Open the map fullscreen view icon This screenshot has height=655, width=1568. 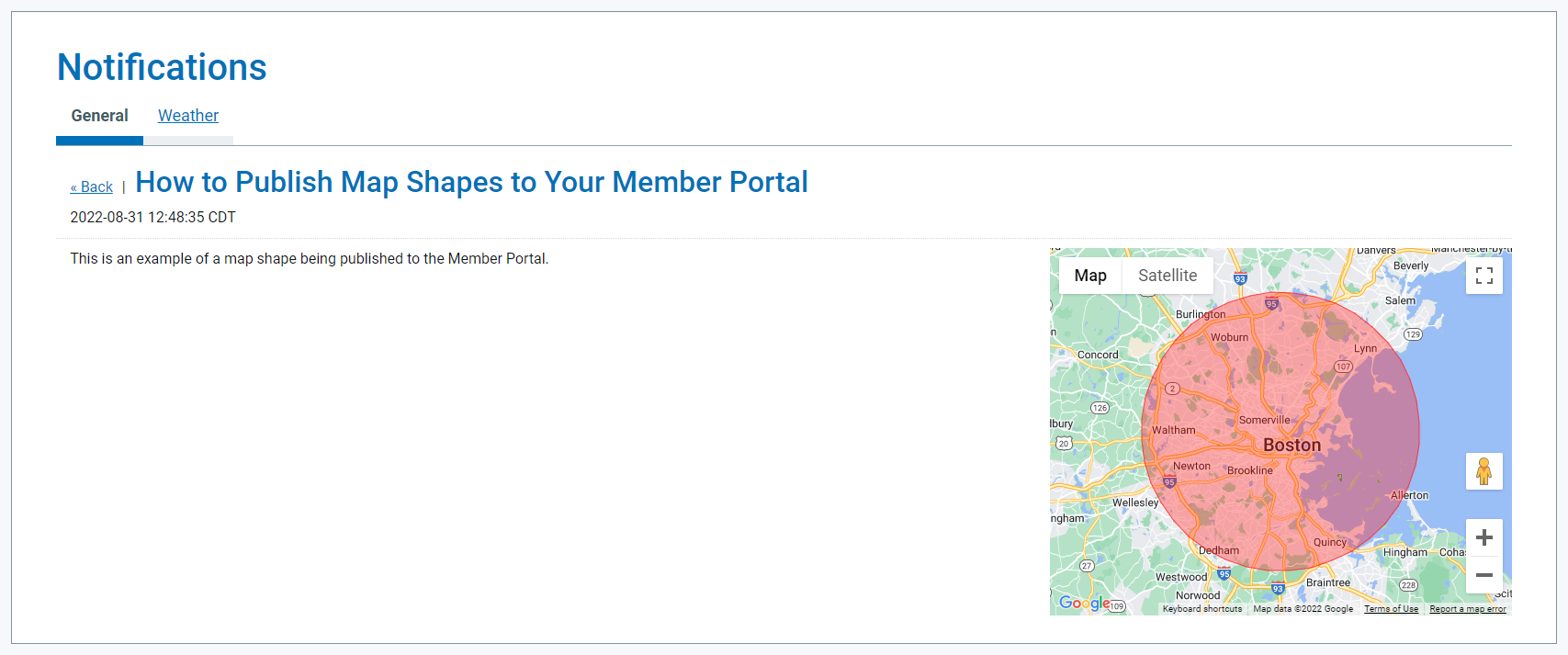(1484, 275)
